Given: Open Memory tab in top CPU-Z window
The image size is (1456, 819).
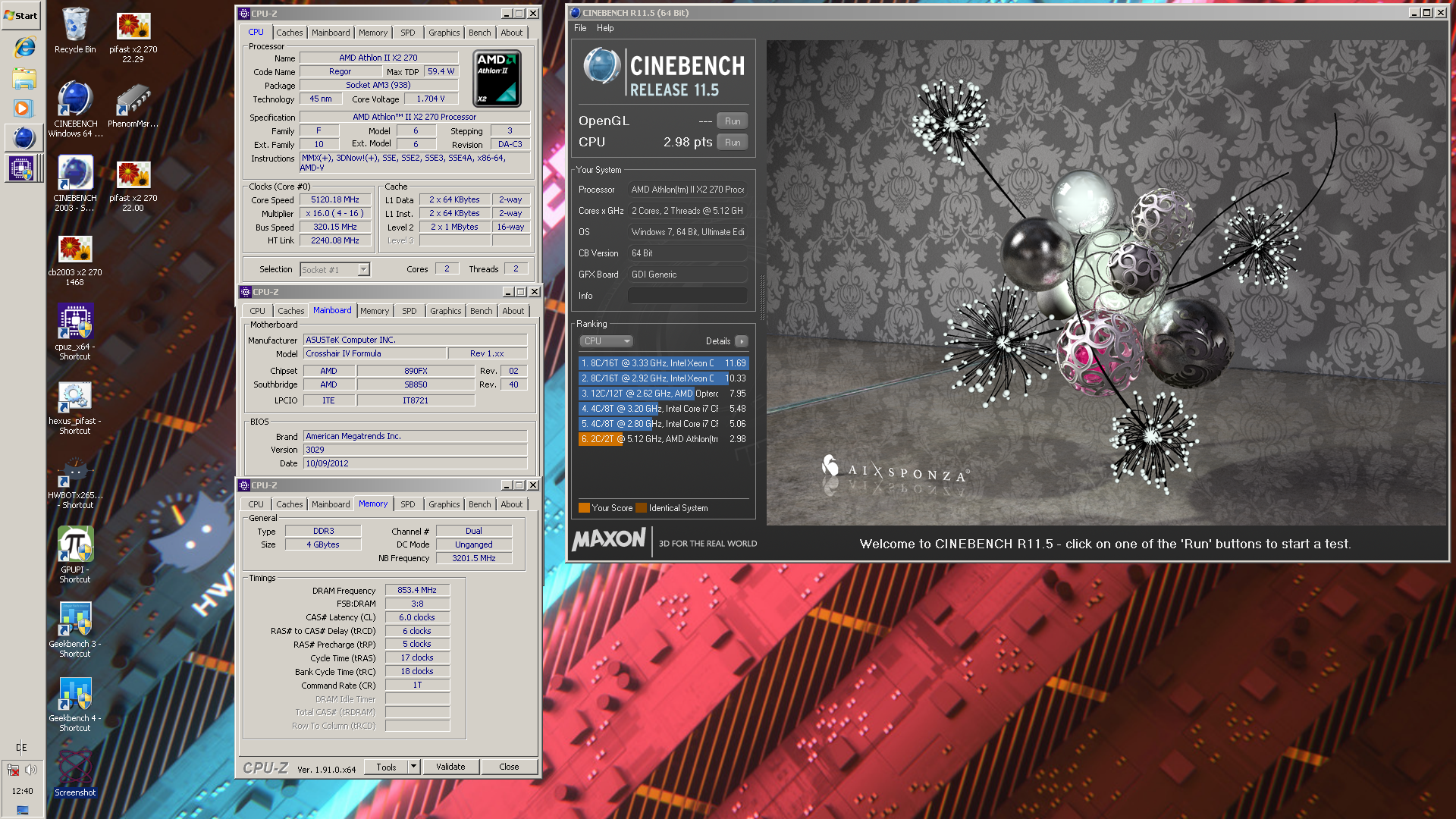Looking at the screenshot, I should (373, 33).
